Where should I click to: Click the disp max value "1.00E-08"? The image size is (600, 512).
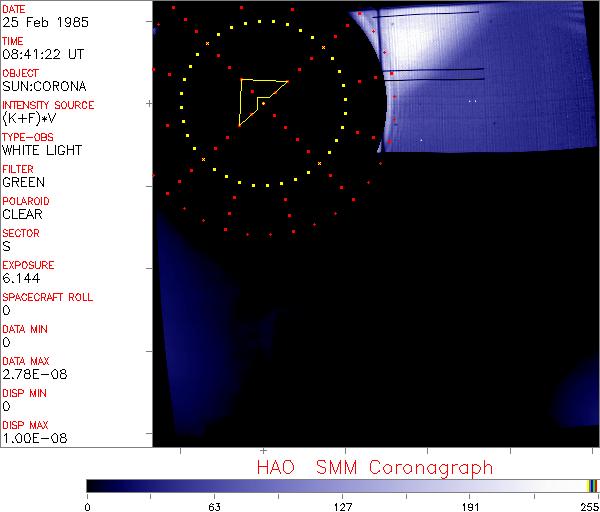(x=31, y=439)
